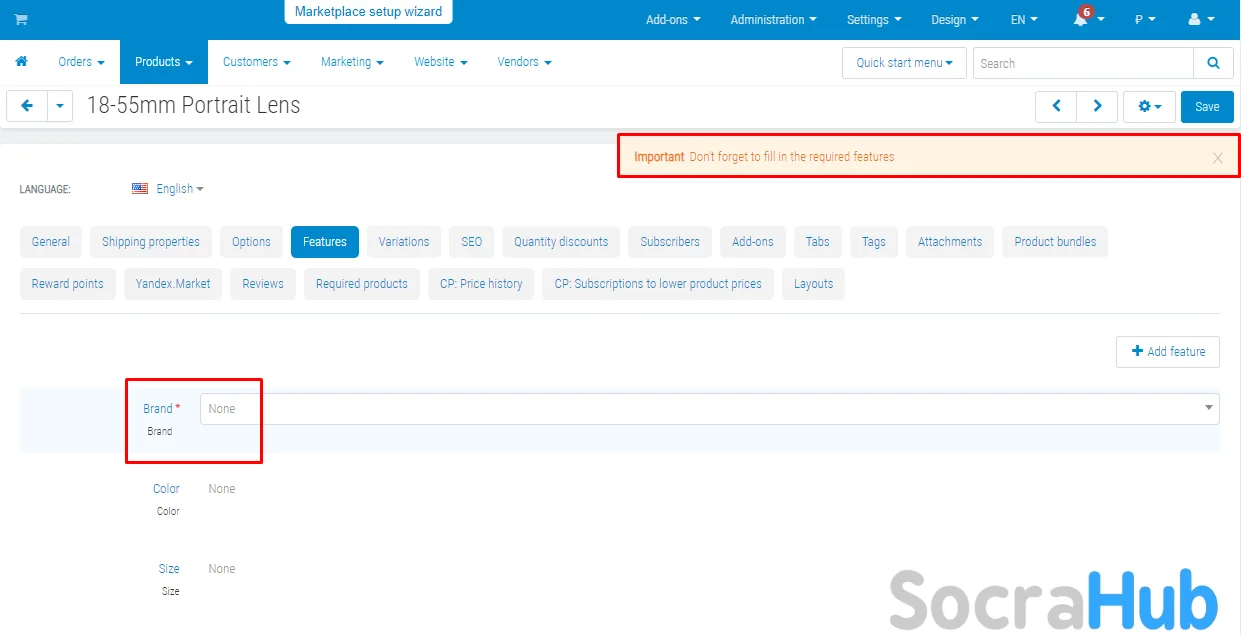Switch to the Variations tab
This screenshot has height=635, width=1241.
404,242
